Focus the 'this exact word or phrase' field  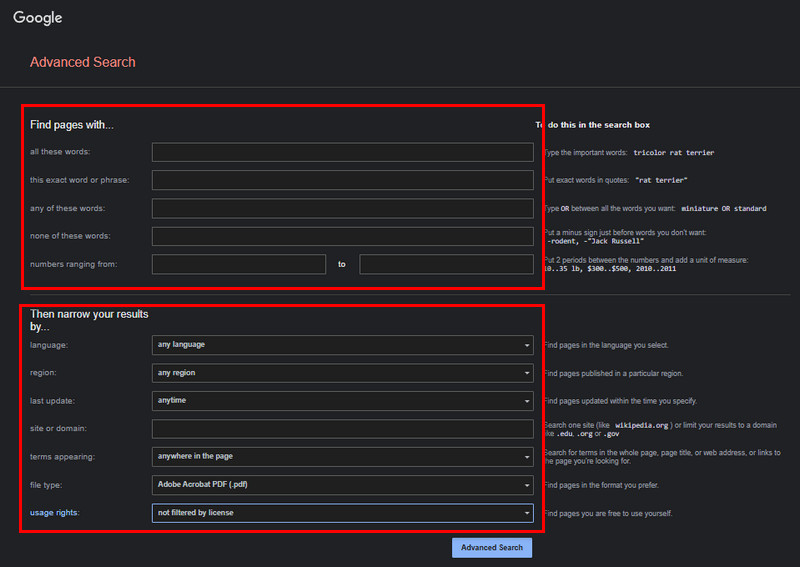click(x=342, y=180)
